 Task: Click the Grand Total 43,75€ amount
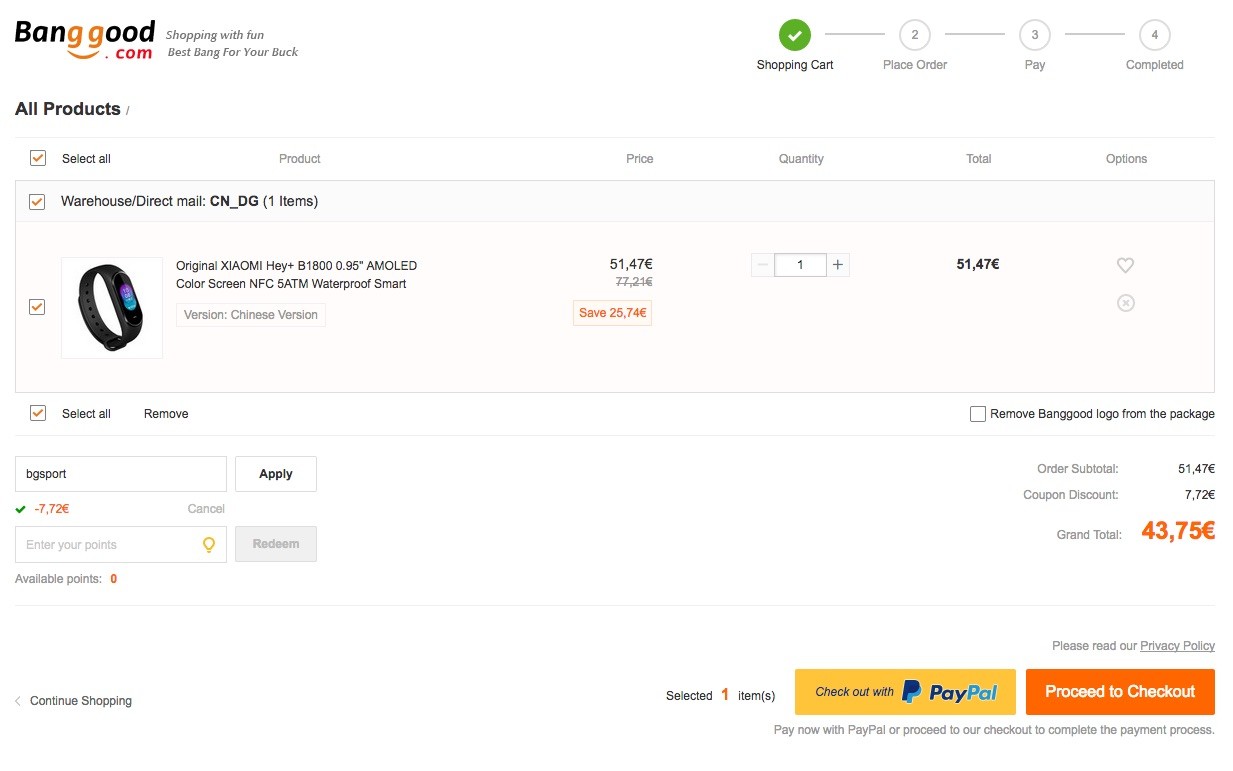tap(1178, 531)
